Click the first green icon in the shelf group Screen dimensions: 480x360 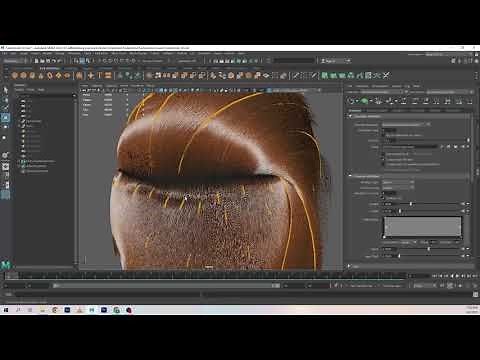pos(325,76)
